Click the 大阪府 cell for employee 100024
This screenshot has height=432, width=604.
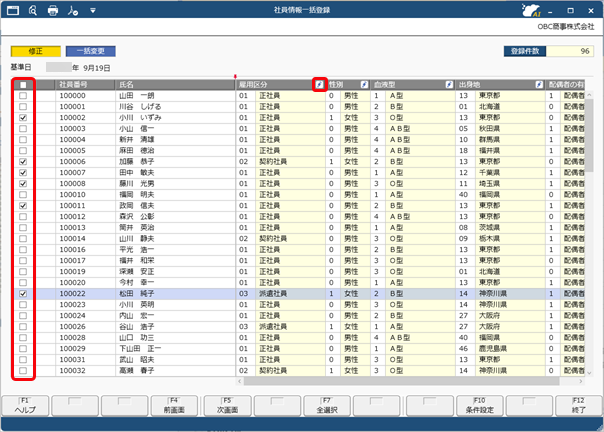510,316
